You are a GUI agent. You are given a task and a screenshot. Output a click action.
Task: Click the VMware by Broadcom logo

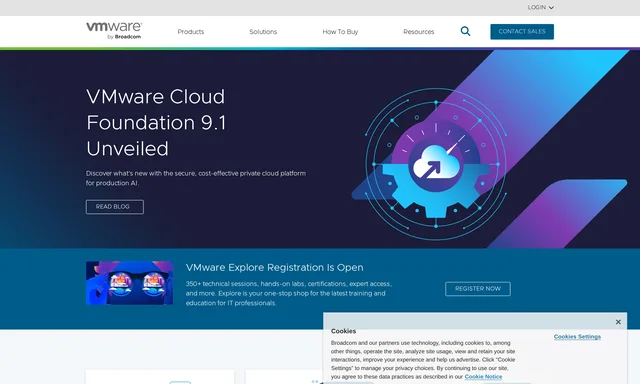click(114, 31)
